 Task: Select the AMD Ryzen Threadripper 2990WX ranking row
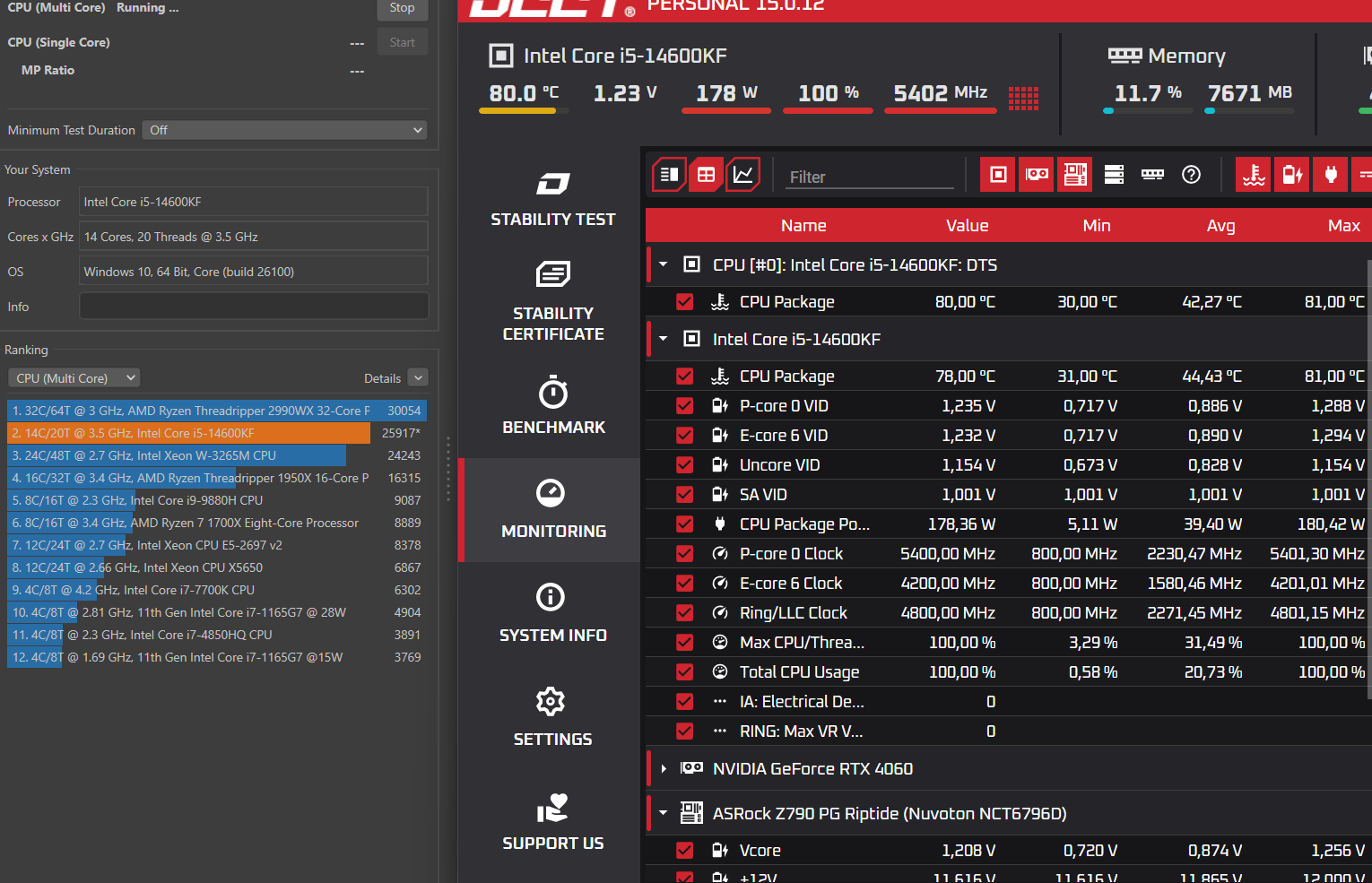point(216,411)
